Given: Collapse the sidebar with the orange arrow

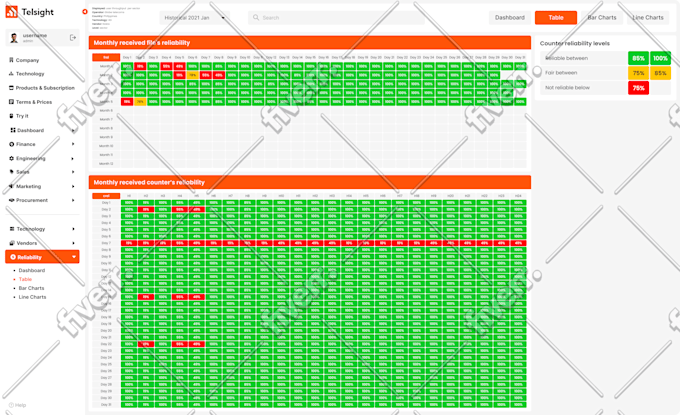Looking at the screenshot, I should point(85,12).
